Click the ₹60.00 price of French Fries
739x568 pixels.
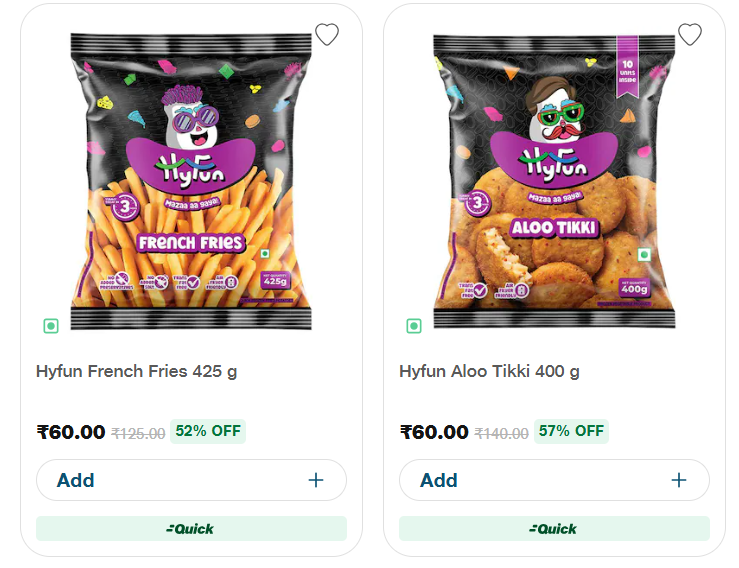(x=70, y=432)
